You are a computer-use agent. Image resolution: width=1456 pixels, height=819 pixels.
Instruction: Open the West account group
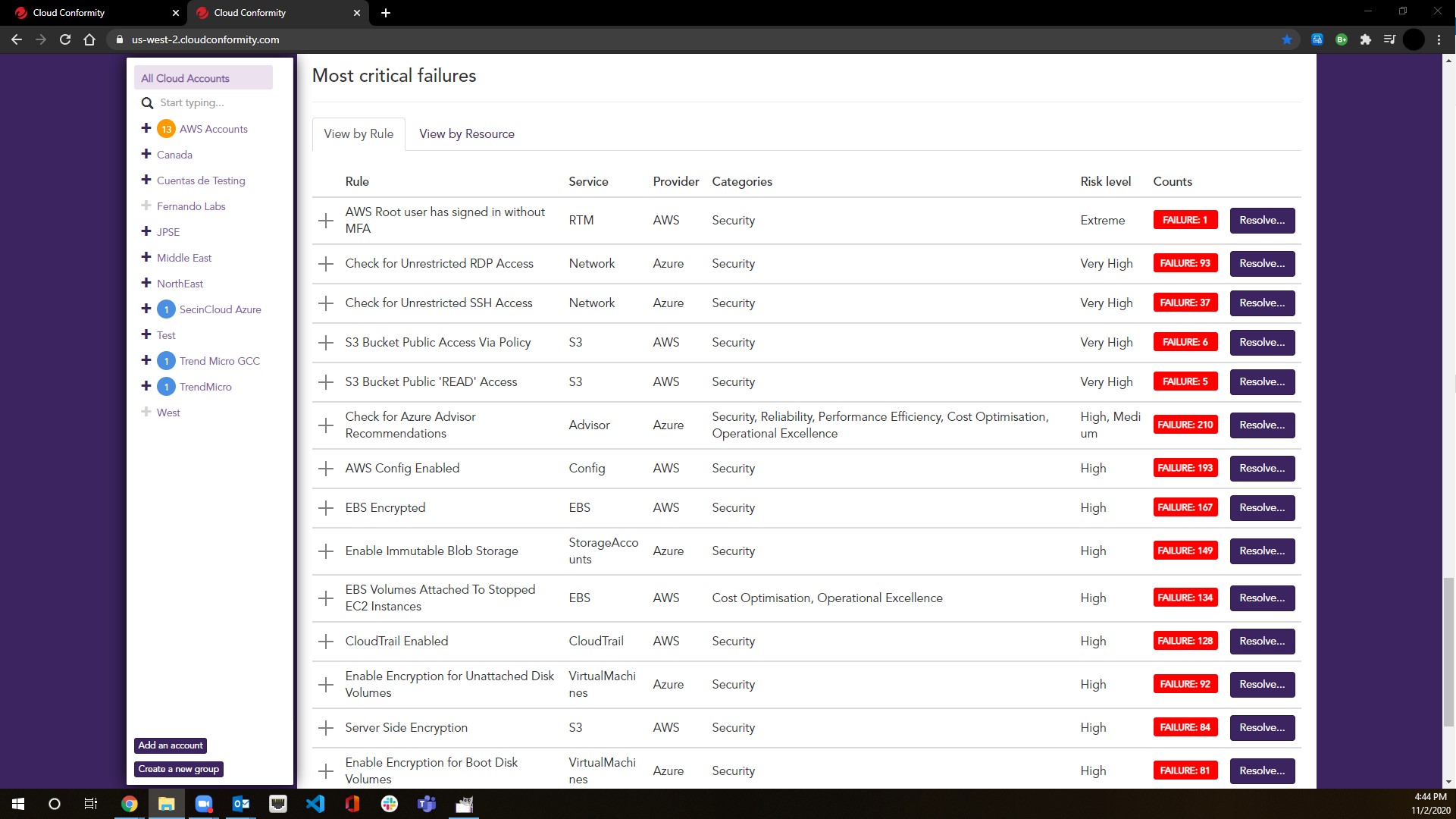[168, 413]
